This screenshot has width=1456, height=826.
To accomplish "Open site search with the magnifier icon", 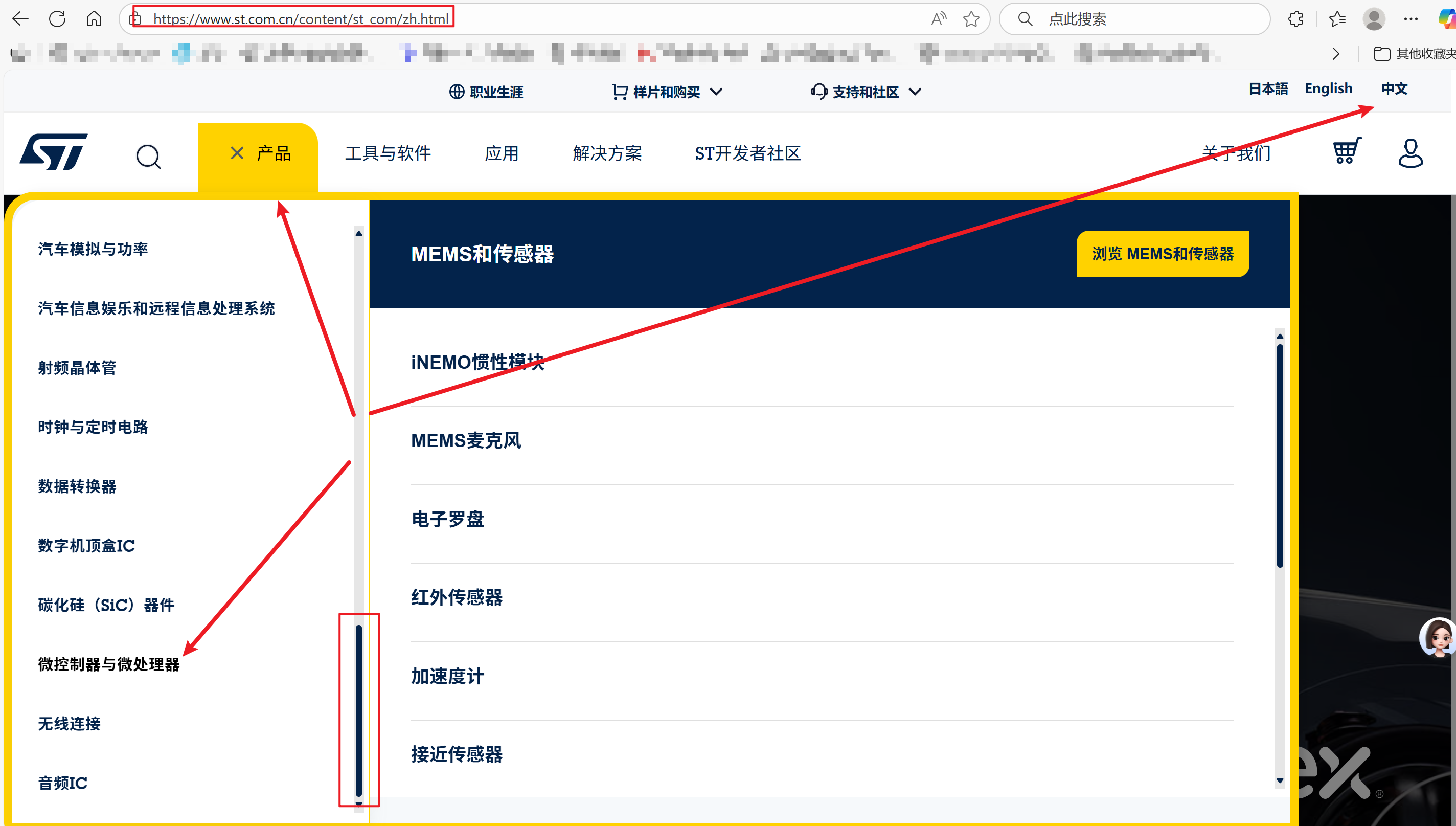I will pos(149,157).
